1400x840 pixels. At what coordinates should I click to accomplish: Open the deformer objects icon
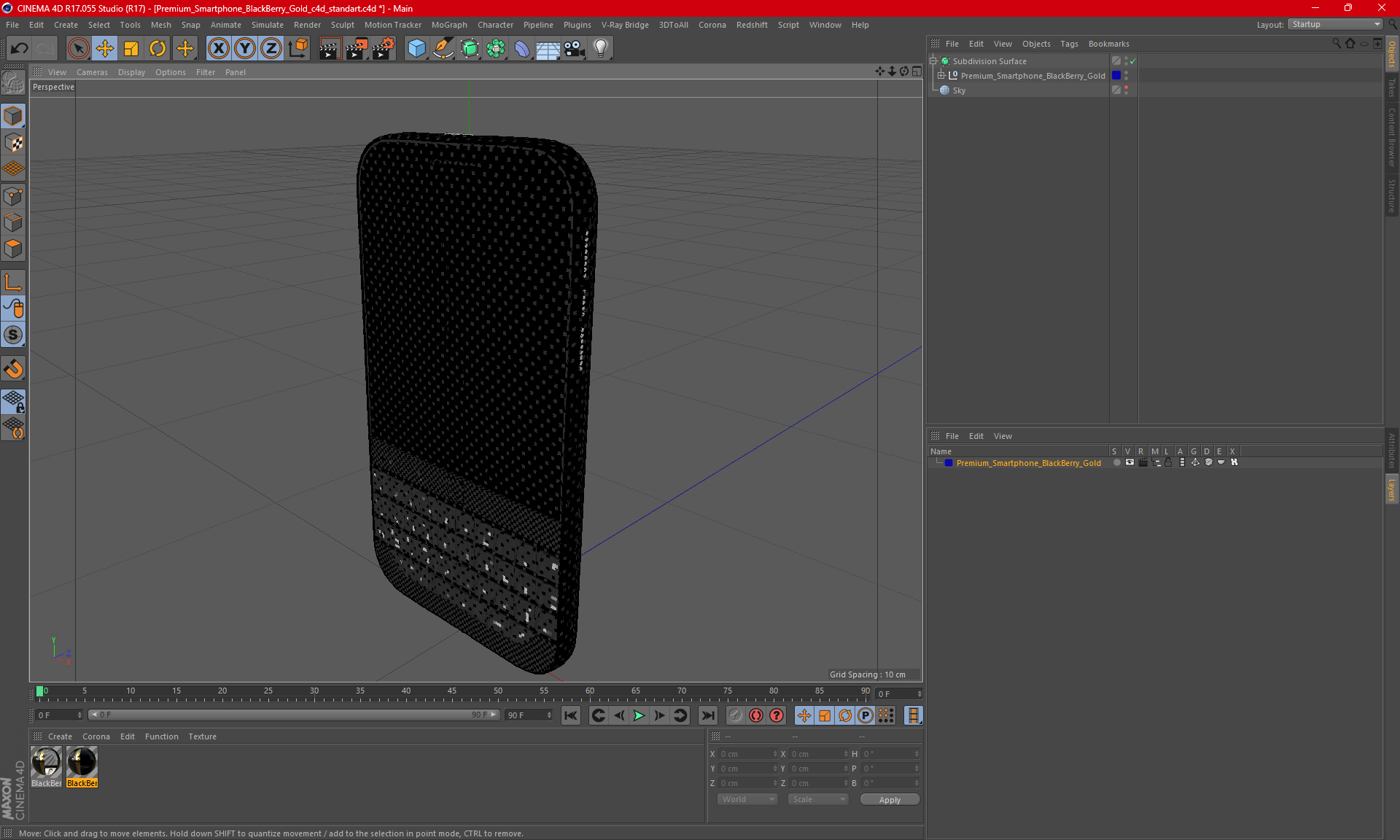tap(522, 49)
